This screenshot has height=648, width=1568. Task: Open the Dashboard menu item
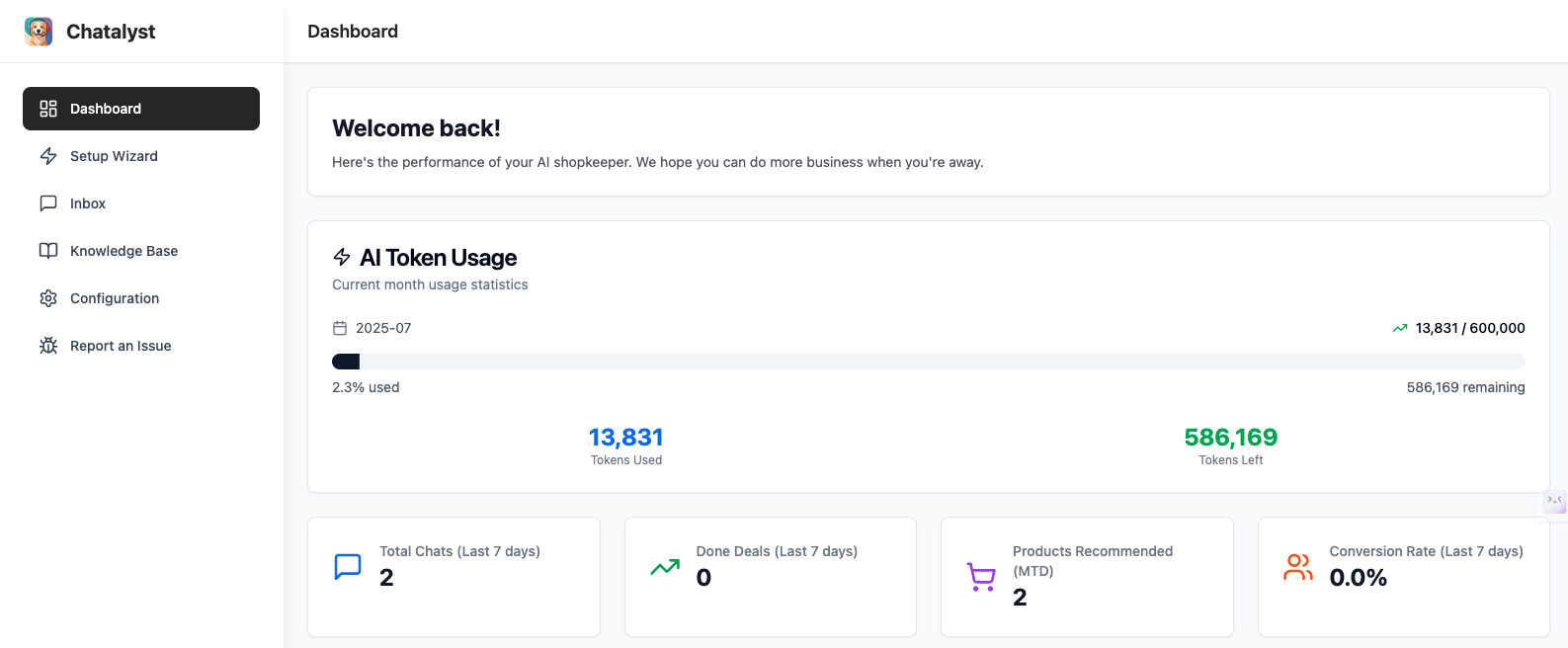click(141, 109)
